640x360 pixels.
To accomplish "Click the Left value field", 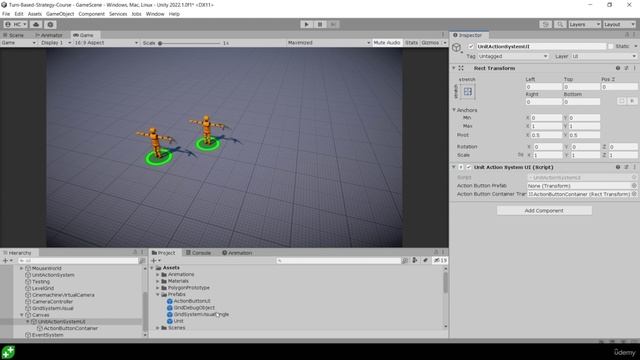I will coord(544,87).
